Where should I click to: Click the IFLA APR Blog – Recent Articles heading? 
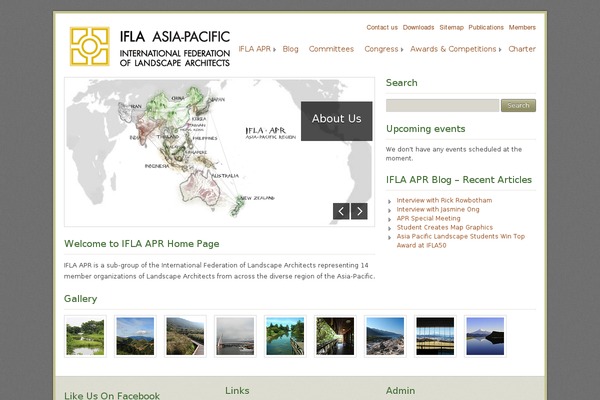[459, 180]
